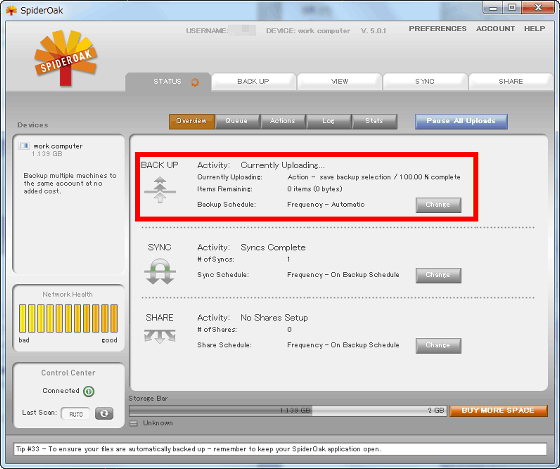View the Stats sub-tab
560x469 pixels.
coord(374,121)
